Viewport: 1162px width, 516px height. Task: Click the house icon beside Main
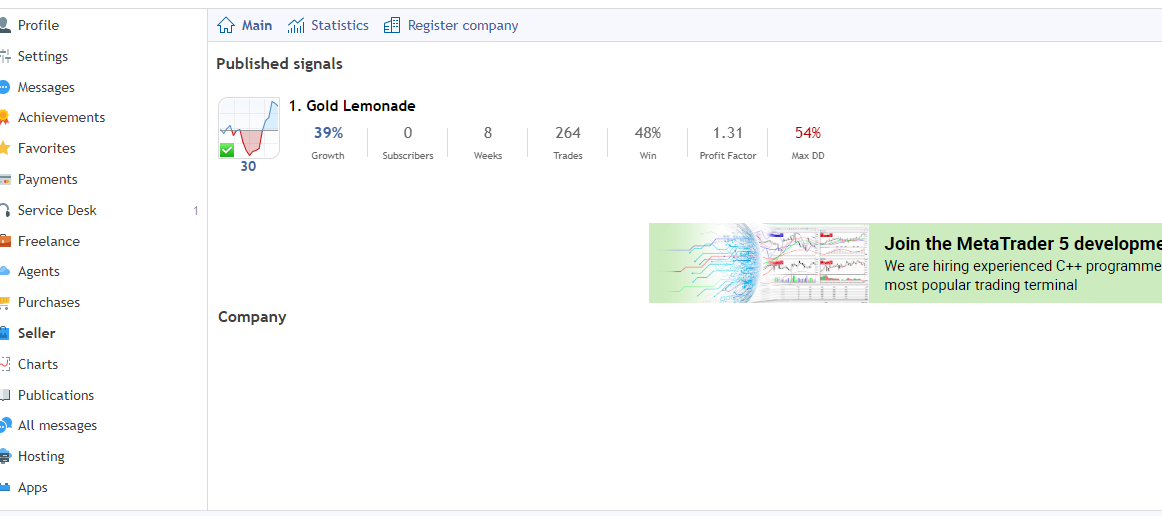click(226, 25)
